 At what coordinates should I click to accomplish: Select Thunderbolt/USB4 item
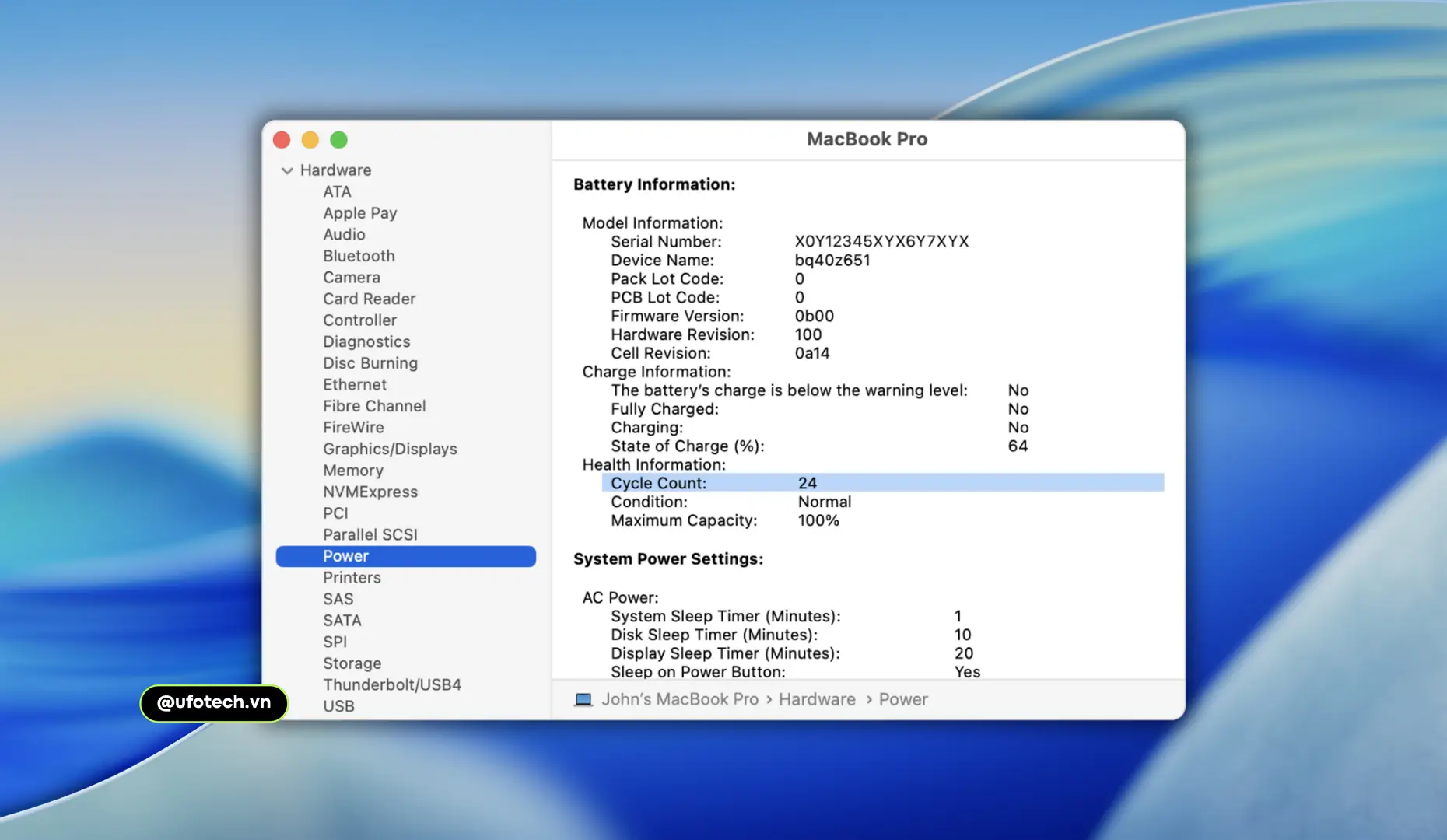click(392, 685)
